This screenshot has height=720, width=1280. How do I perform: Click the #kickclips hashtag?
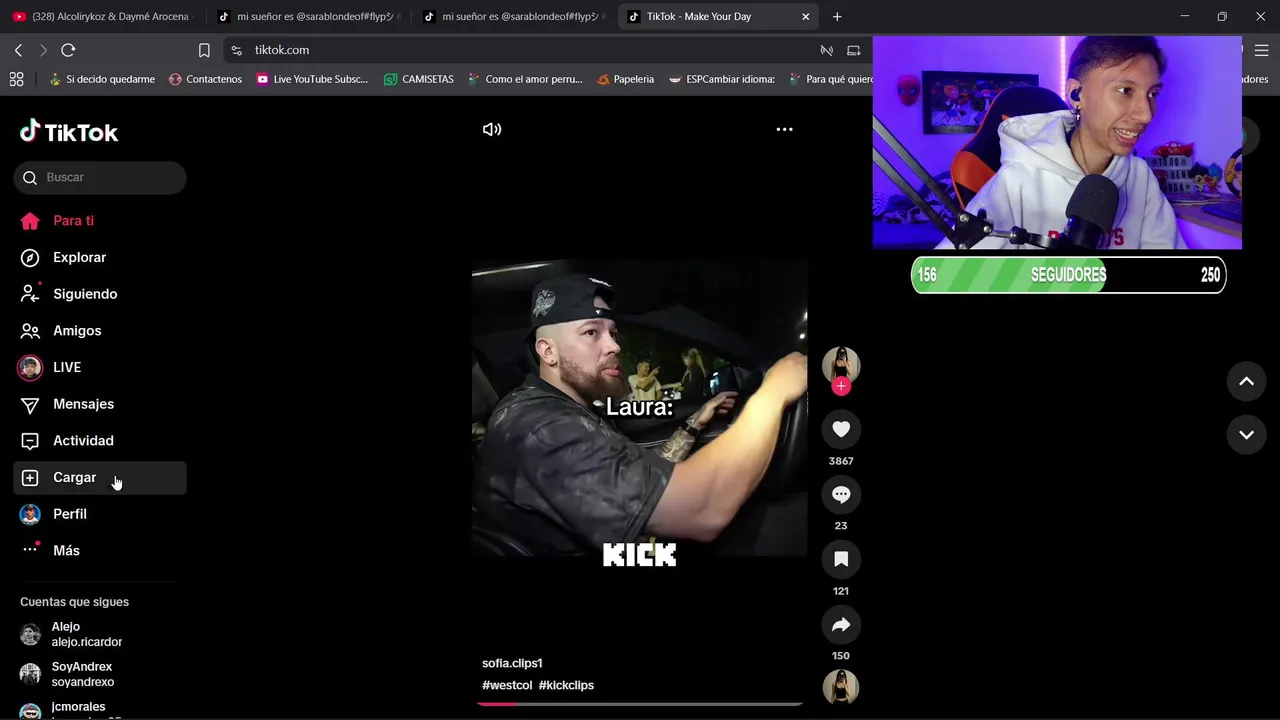566,685
